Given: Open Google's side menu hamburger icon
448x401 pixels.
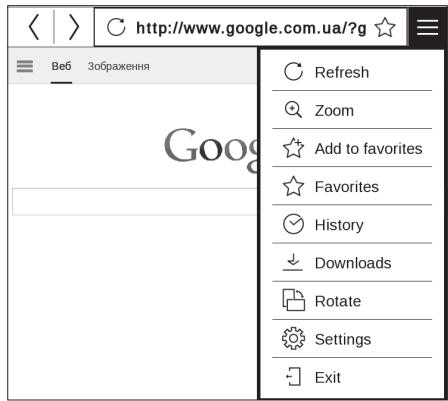Looking at the screenshot, I should pos(25,66).
